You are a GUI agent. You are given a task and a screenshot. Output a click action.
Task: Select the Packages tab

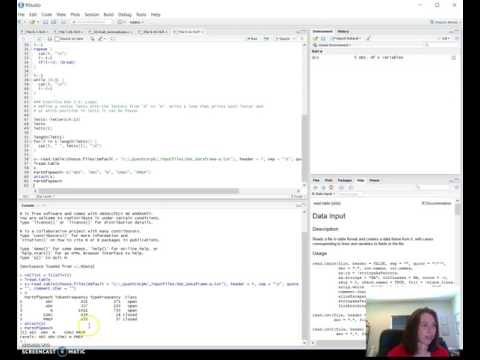coord(345,180)
